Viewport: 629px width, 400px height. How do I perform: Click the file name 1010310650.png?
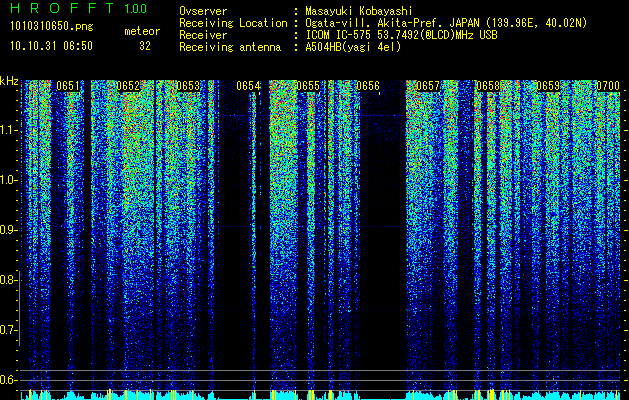coord(52,27)
